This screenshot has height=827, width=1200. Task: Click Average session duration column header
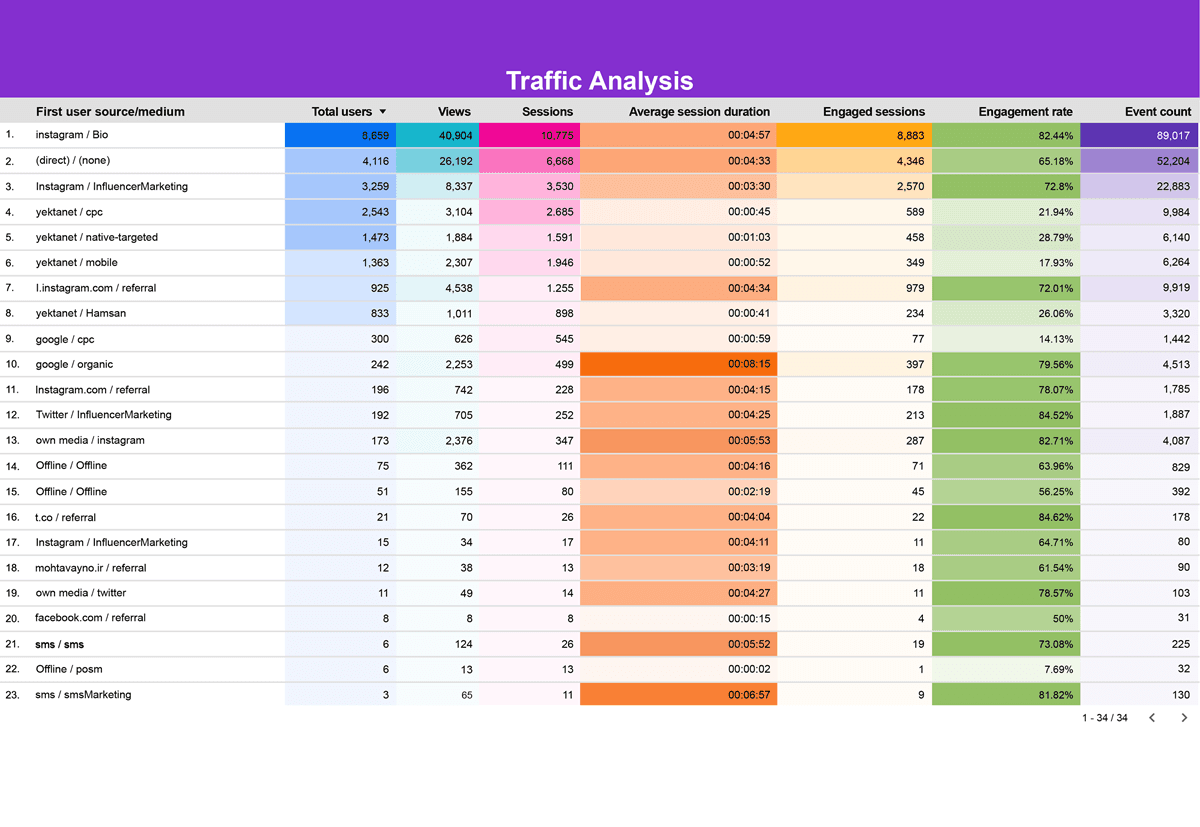click(x=699, y=112)
